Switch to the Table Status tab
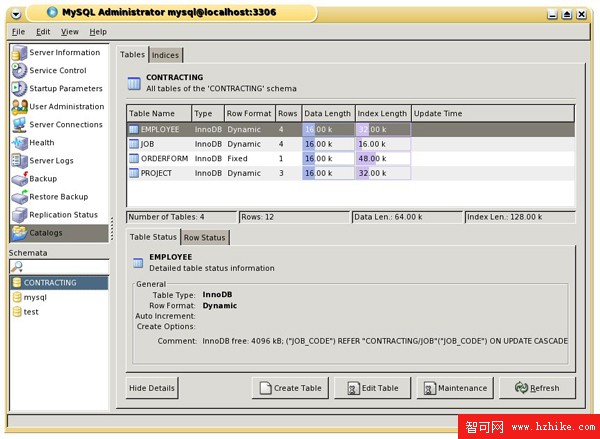This screenshot has width=600, height=439. [153, 237]
